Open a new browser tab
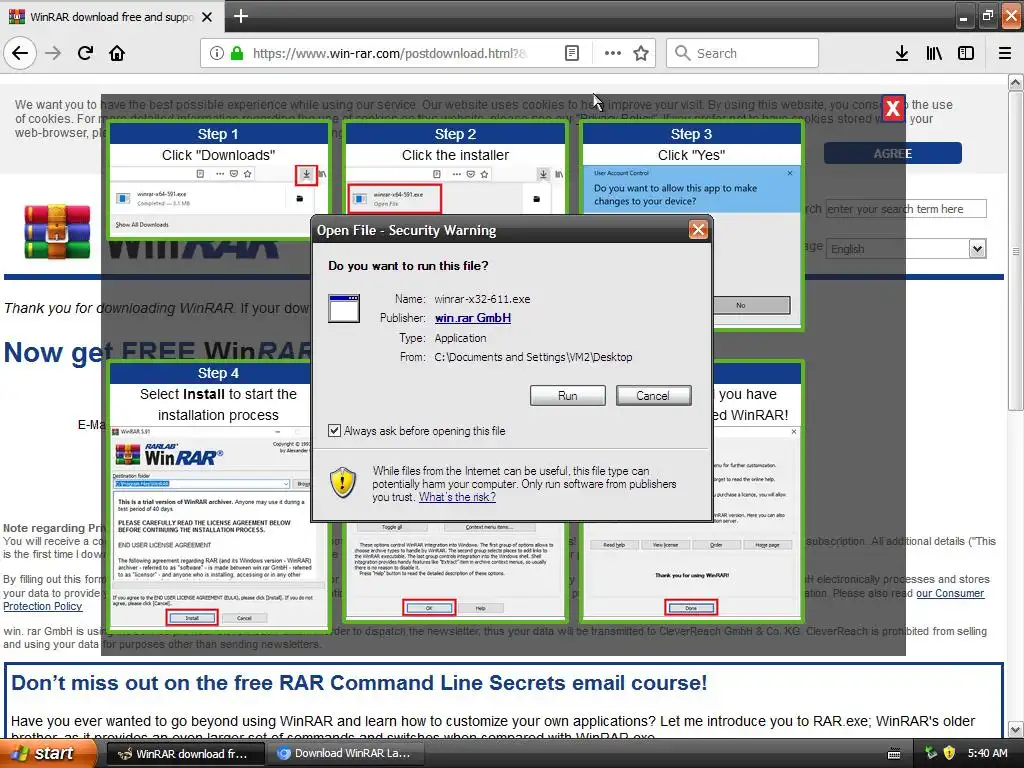Screen dimensions: 1024x768 coord(240,16)
